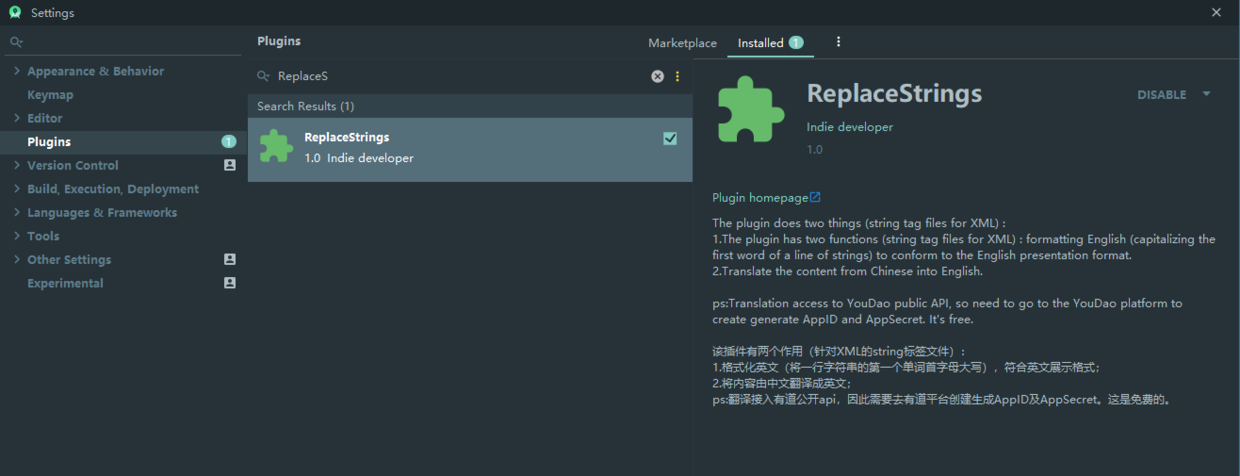Click the plugin search field containing ReplaceS
Viewport: 1240px width, 476px height.
460,76
